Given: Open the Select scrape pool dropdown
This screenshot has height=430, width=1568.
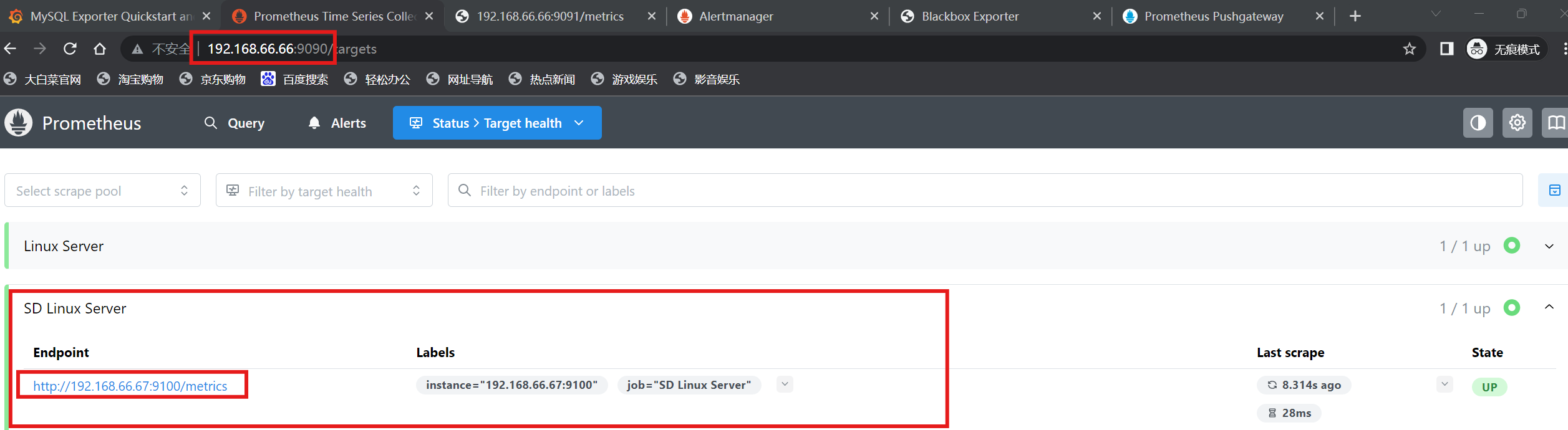Looking at the screenshot, I should (x=102, y=191).
